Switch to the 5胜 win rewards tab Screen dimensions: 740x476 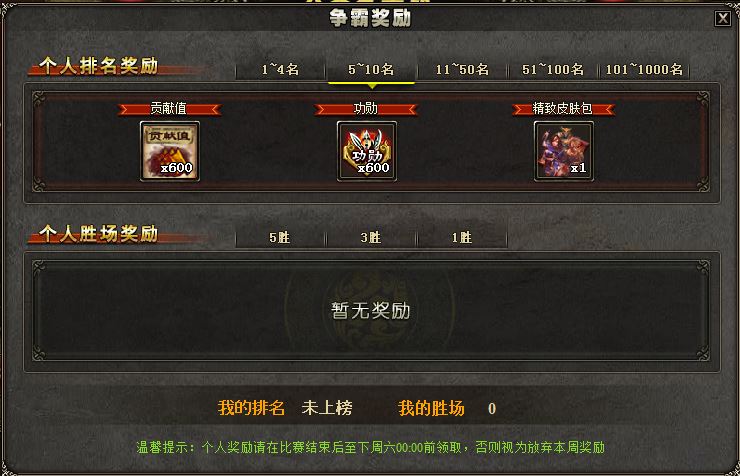[280, 238]
